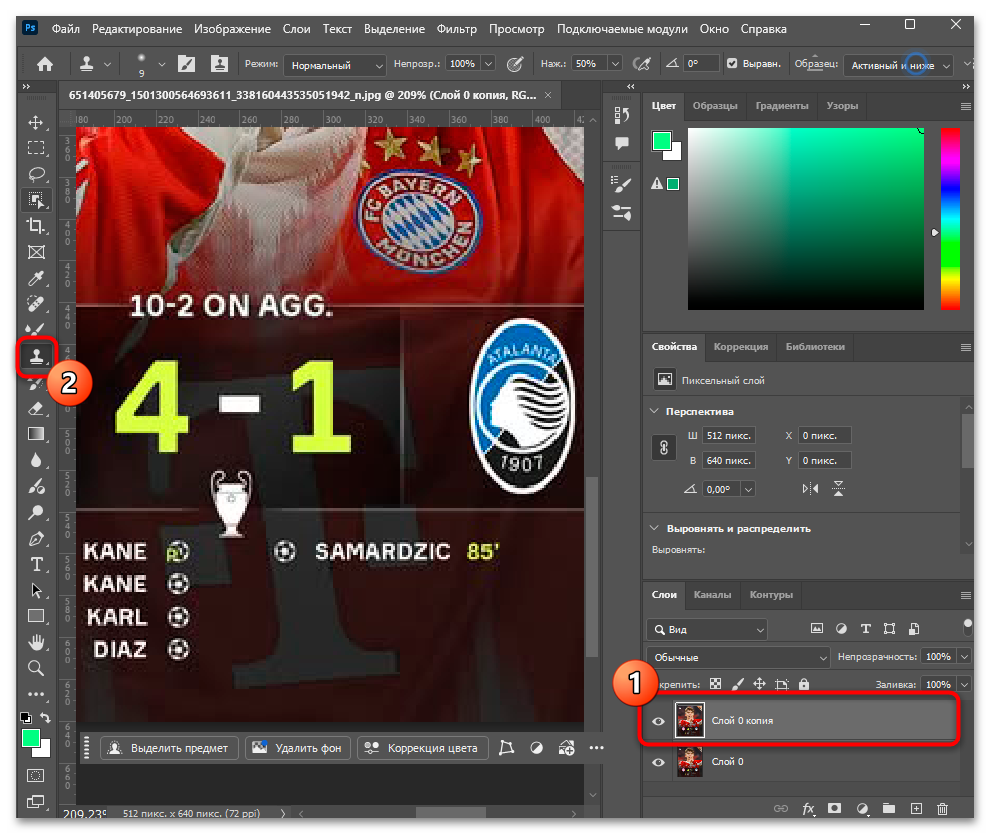990x834 pixels.
Task: Open the Наж. 50% flow dropdown
Action: (x=615, y=64)
